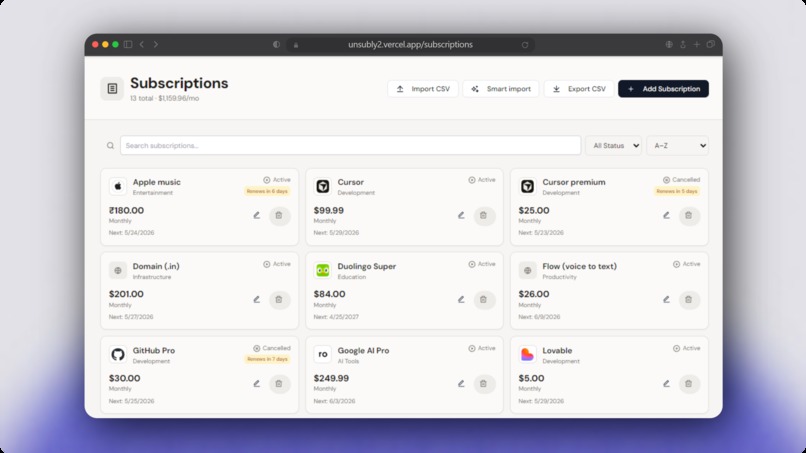Screen dimensions: 806x453
Task: Open Smart import
Action: click(x=501, y=88)
